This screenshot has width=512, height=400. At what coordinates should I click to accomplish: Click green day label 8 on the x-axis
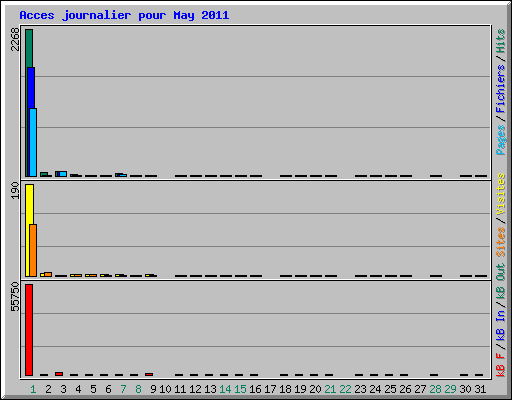[x=138, y=389]
